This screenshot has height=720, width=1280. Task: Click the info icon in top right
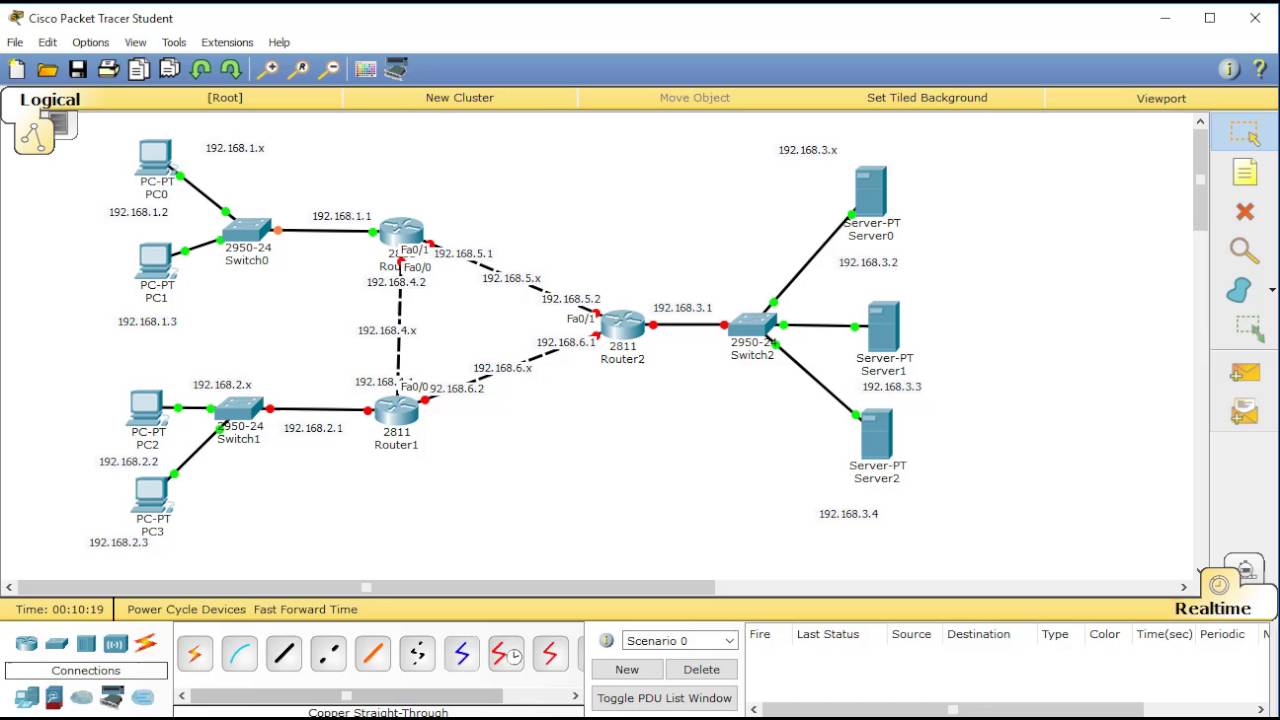[1229, 69]
